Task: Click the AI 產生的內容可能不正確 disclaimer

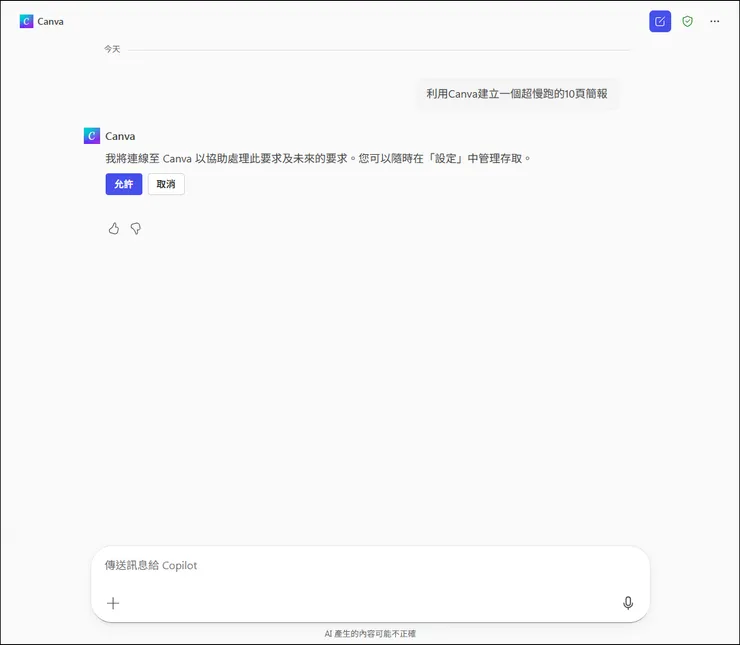Action: tap(370, 634)
